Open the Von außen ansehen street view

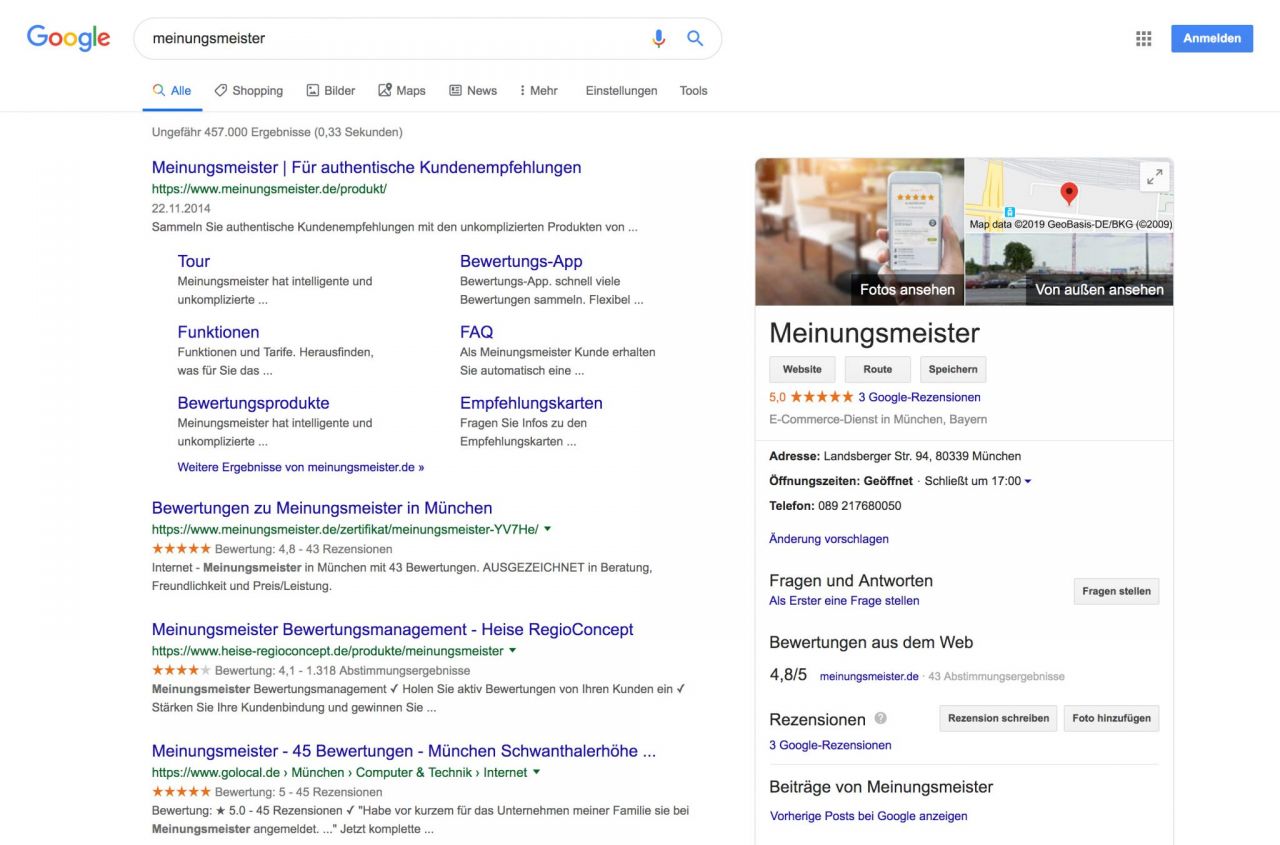pyautogui.click(x=1069, y=269)
